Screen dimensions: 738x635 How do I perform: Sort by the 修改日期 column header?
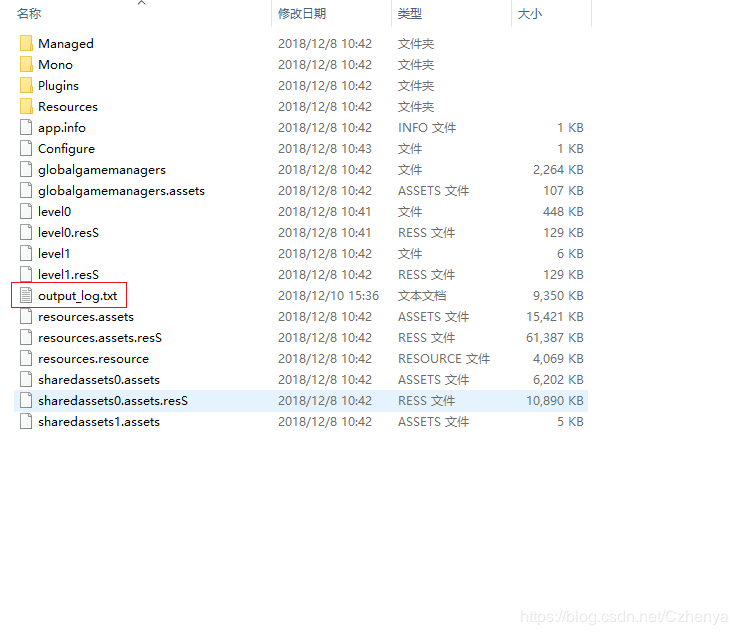[302, 14]
